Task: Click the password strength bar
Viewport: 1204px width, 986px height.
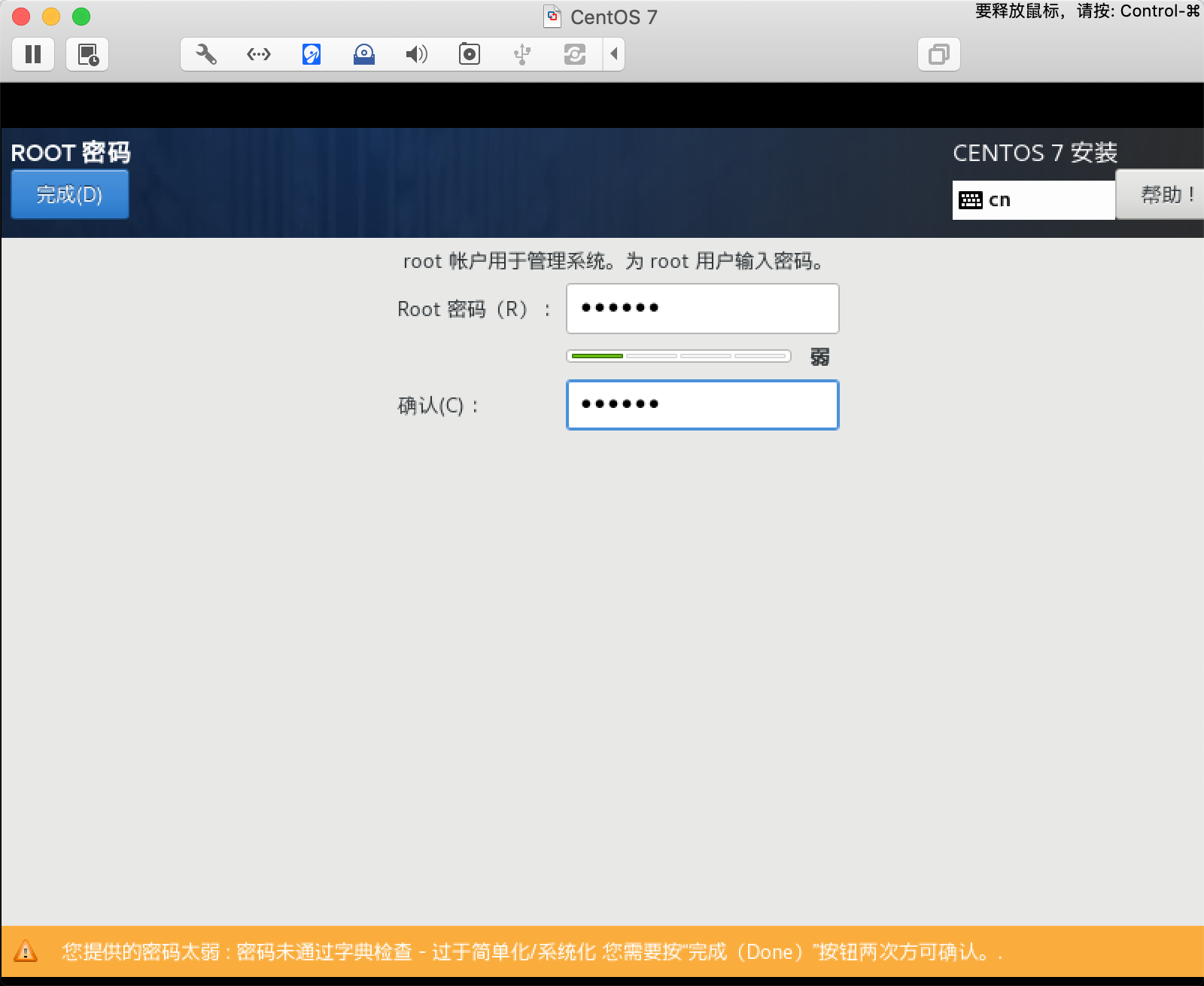Action: (679, 356)
